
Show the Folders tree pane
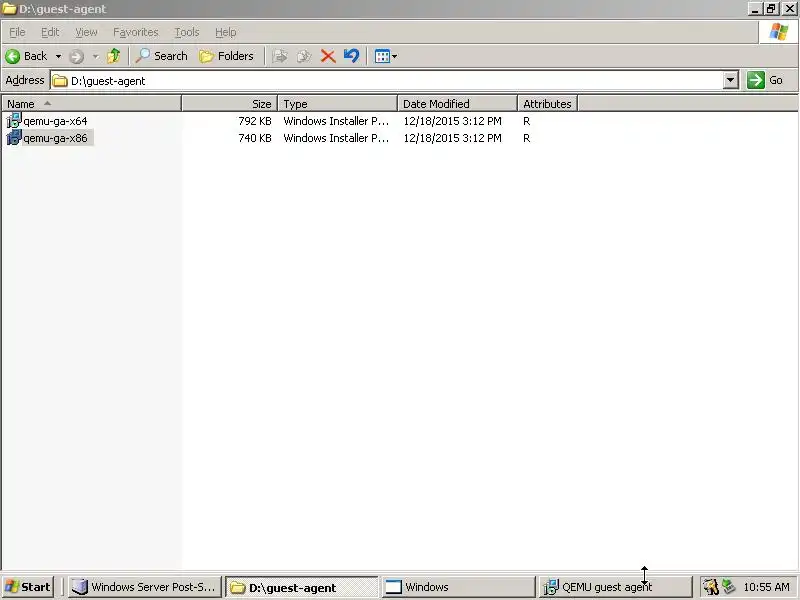point(226,56)
